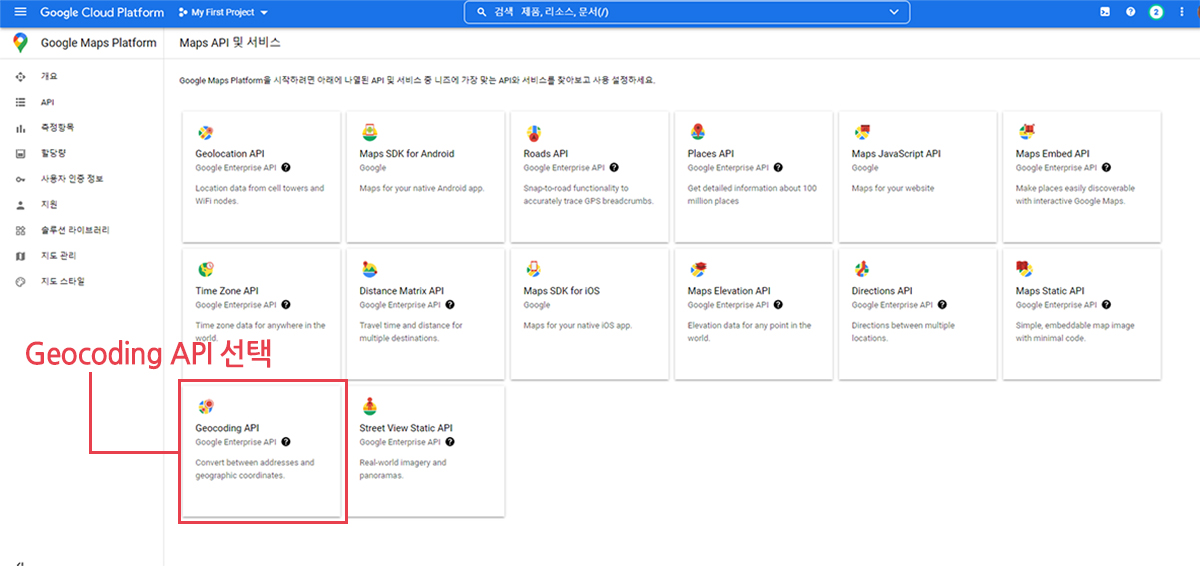Click the Geolocation API card icon
Viewport: 1200px width, 566px height.
tap(205, 133)
